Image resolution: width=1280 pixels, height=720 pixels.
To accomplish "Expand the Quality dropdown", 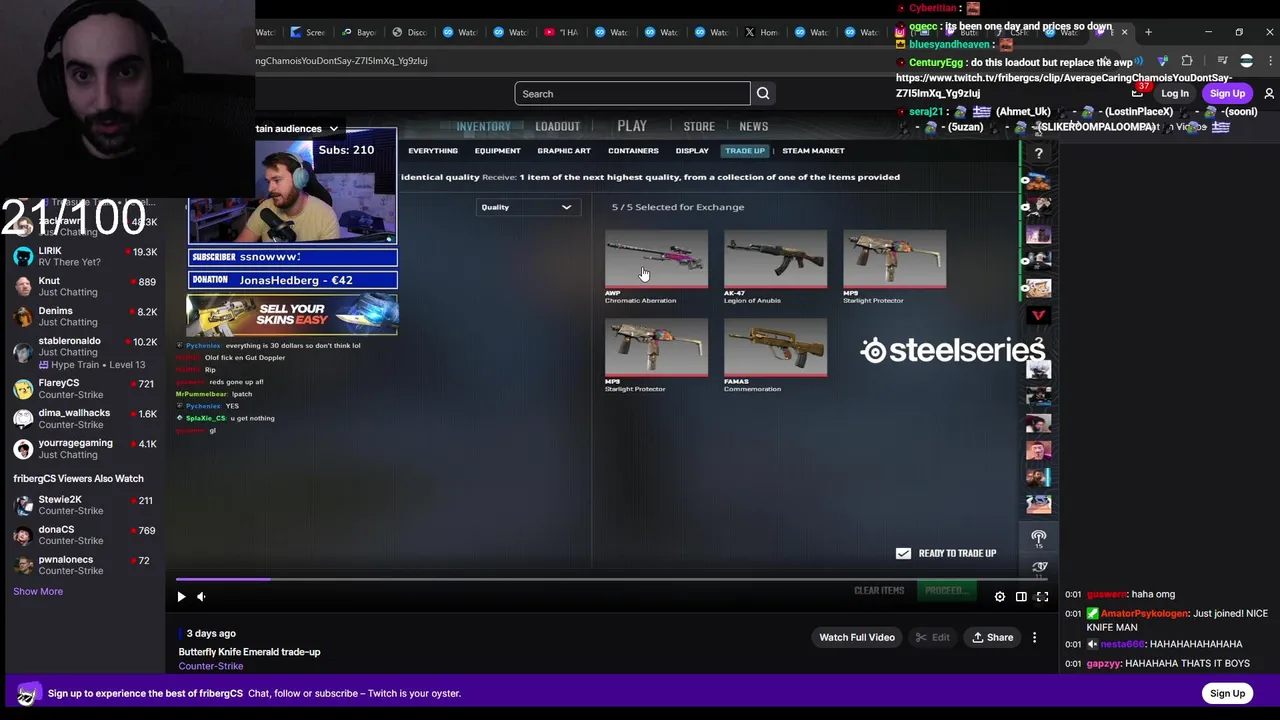I will (526, 207).
